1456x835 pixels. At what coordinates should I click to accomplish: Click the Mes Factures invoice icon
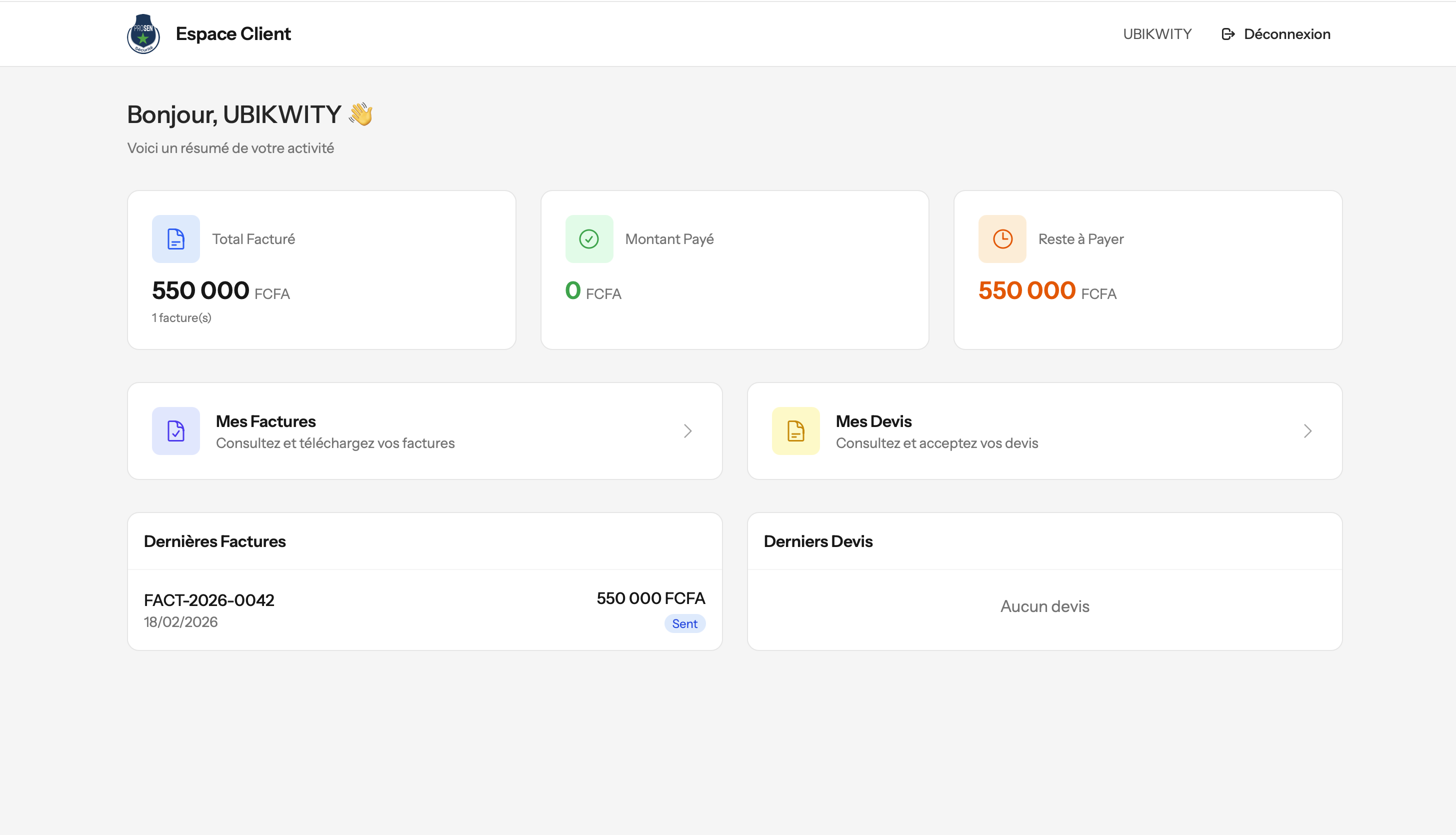tap(176, 431)
